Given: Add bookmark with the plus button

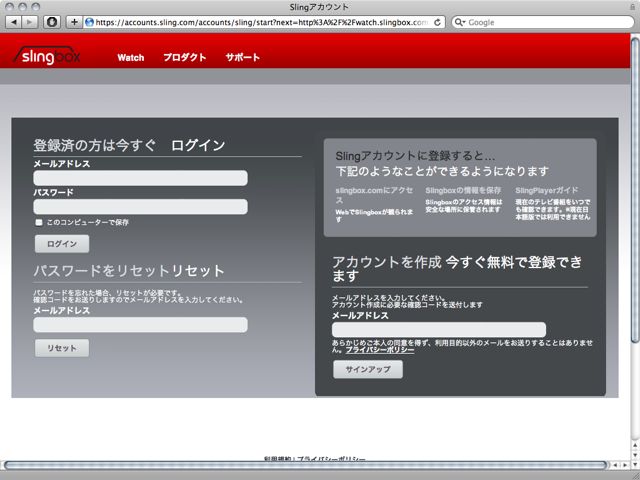Looking at the screenshot, I should [x=74, y=22].
